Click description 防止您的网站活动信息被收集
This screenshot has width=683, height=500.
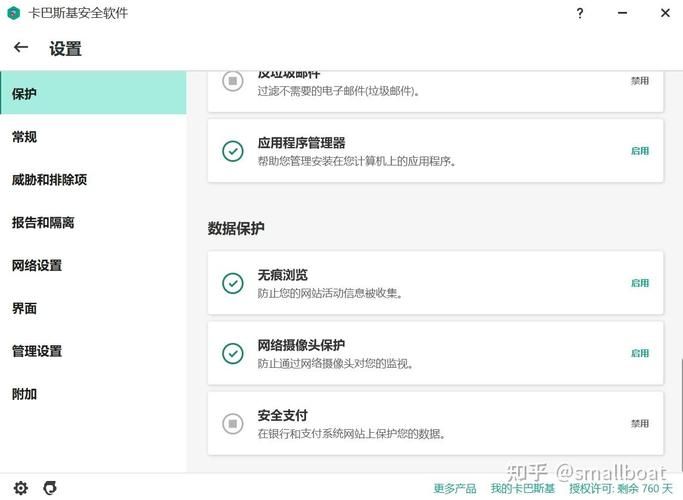tap(330, 294)
